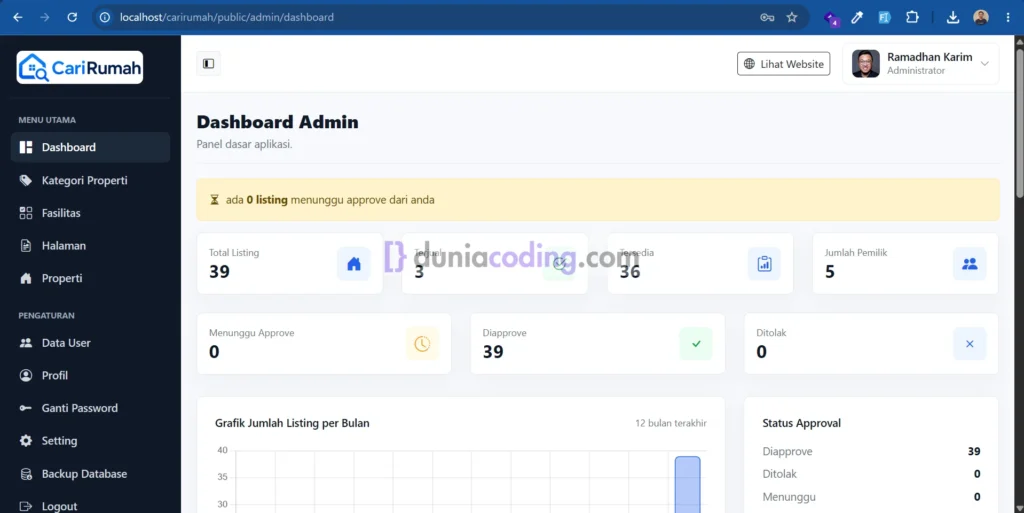Open Profil page
Image resolution: width=1024 pixels, height=513 pixels.
(90, 375)
